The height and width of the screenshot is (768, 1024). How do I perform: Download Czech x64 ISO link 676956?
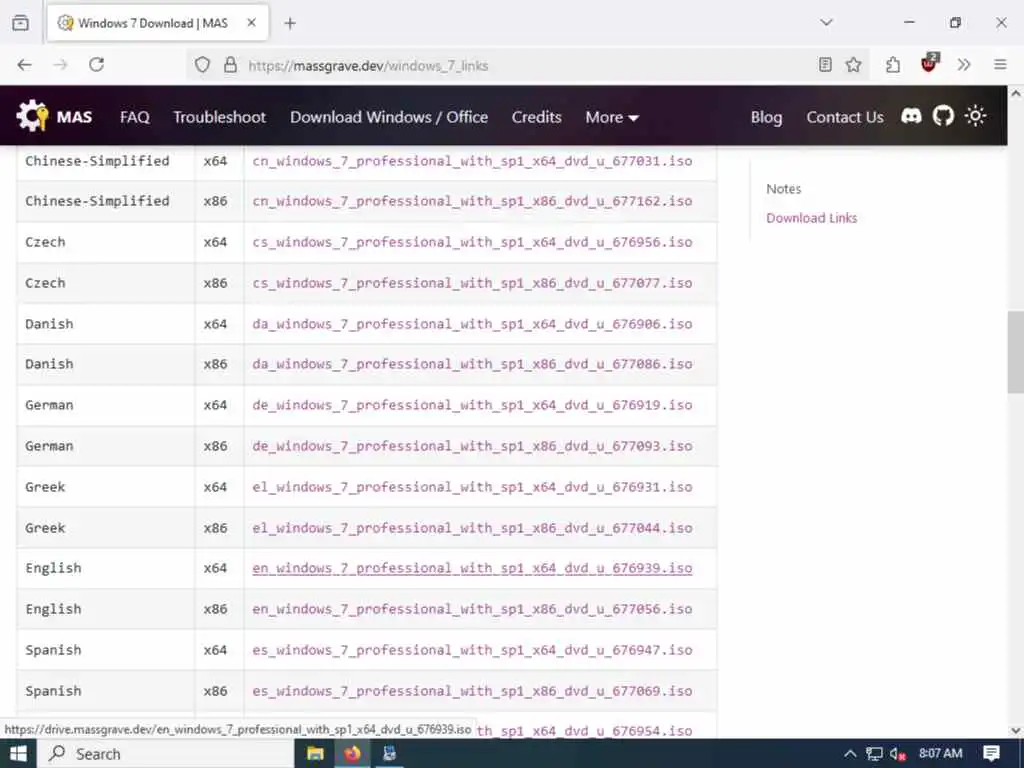[x=472, y=242]
